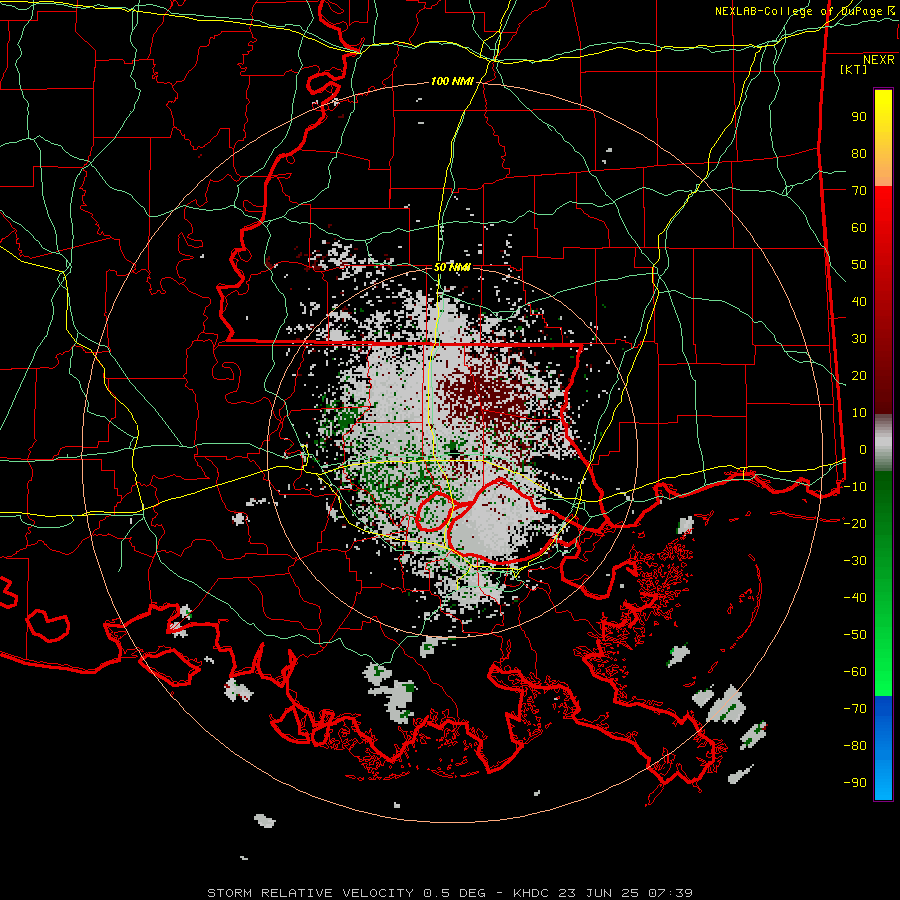
Task: Click the -80 scale value
Action: click(x=855, y=746)
